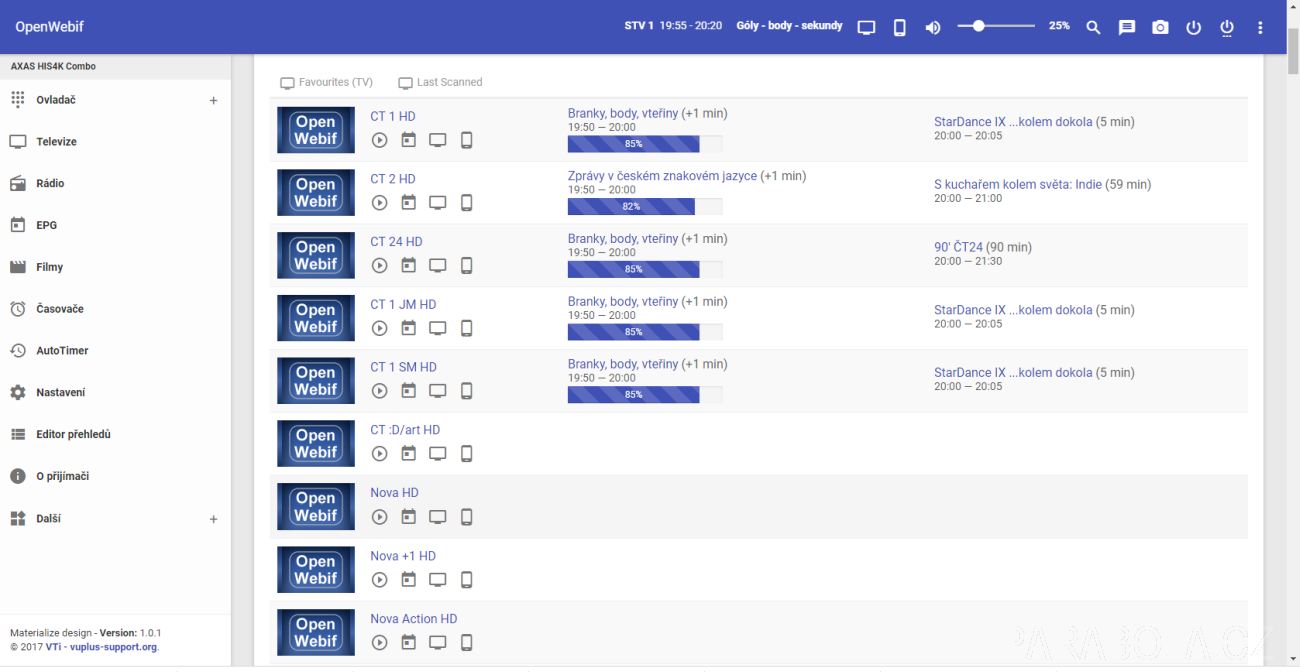Open Zprávy v českém znakovém jazyce event

[x=662, y=176]
